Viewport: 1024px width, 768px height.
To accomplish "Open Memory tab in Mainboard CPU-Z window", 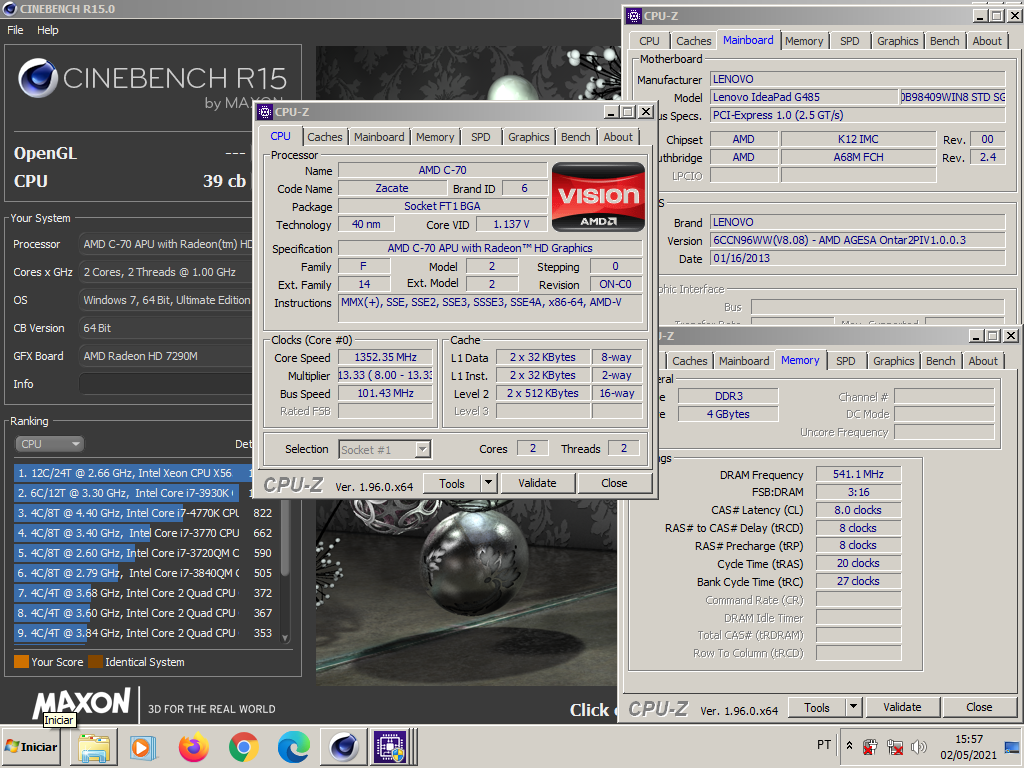I will (x=804, y=41).
